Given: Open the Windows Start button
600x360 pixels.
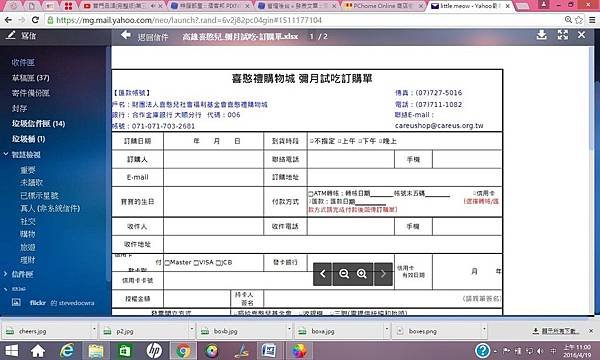Looking at the screenshot, I should tap(11, 350).
